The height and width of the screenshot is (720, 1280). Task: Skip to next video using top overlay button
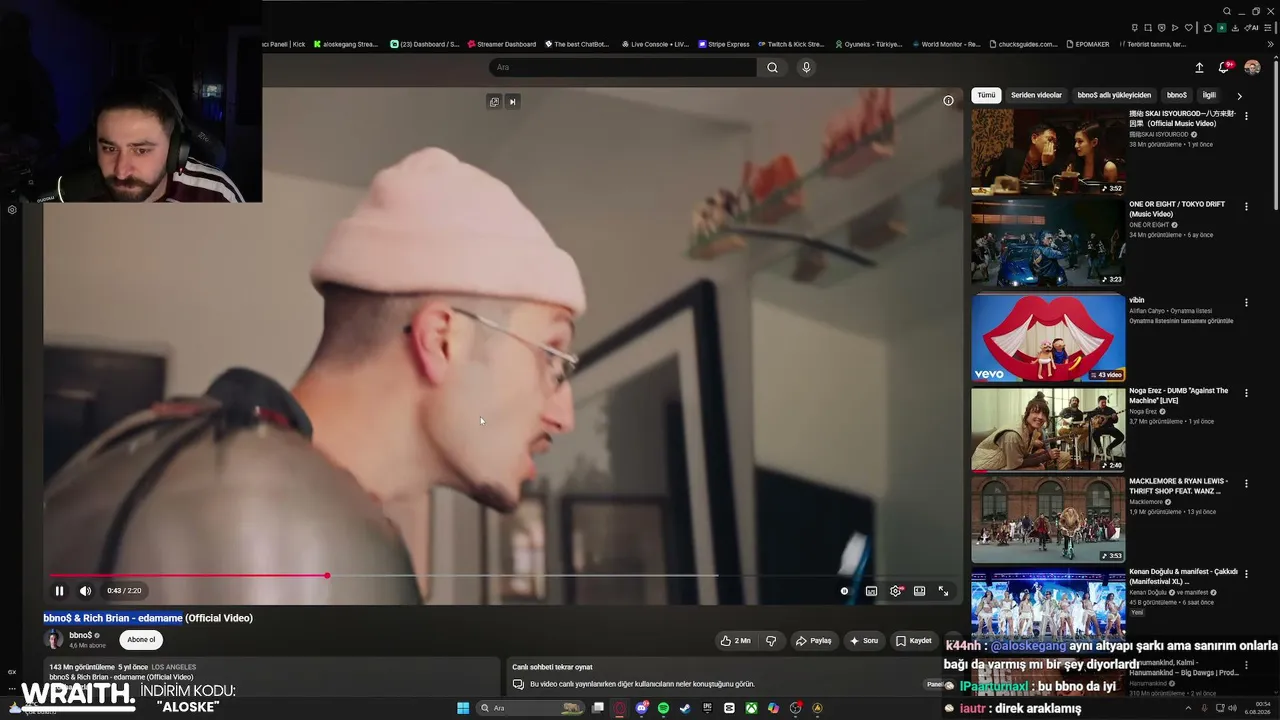click(512, 101)
